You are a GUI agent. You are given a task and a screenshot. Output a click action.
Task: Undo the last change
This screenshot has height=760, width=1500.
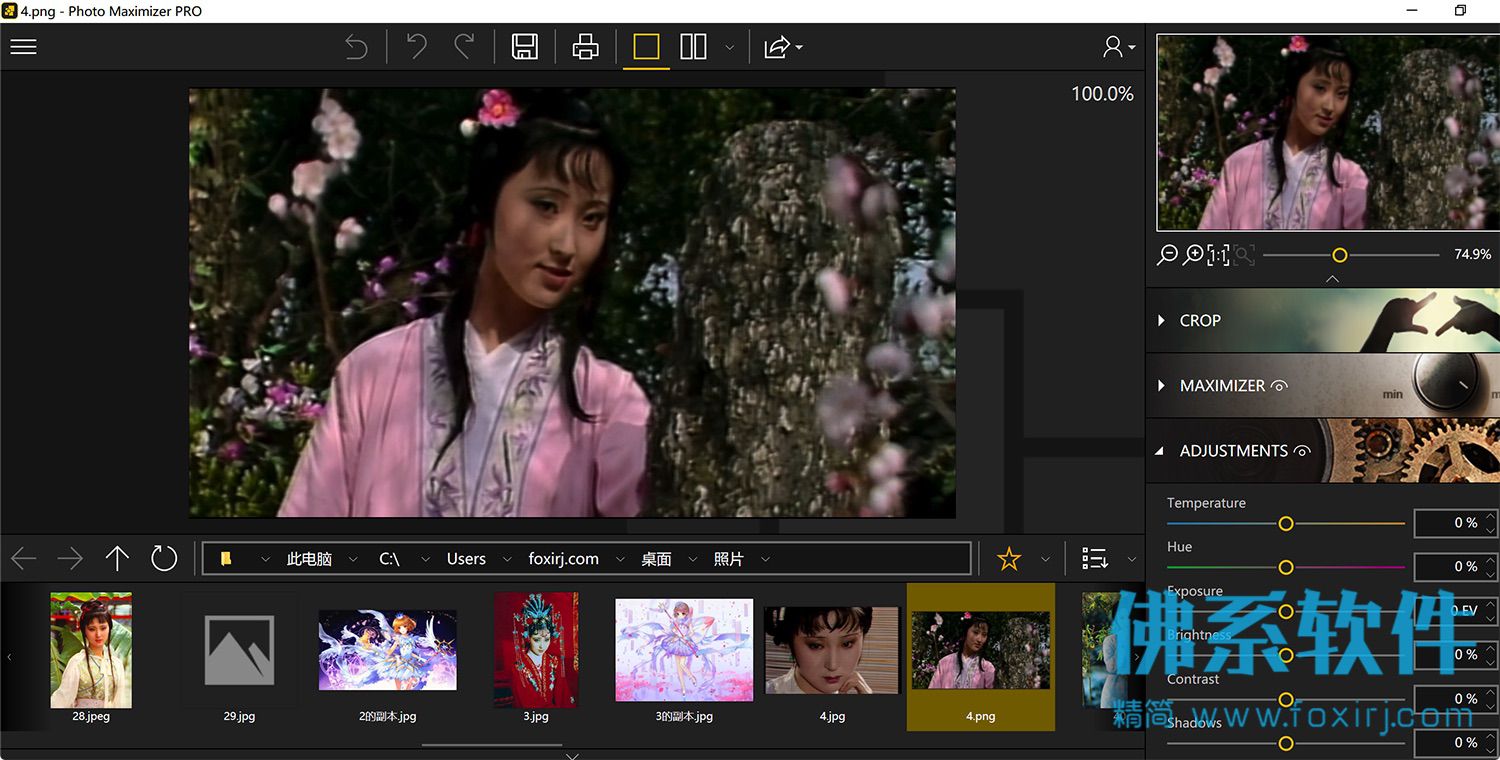tap(417, 47)
